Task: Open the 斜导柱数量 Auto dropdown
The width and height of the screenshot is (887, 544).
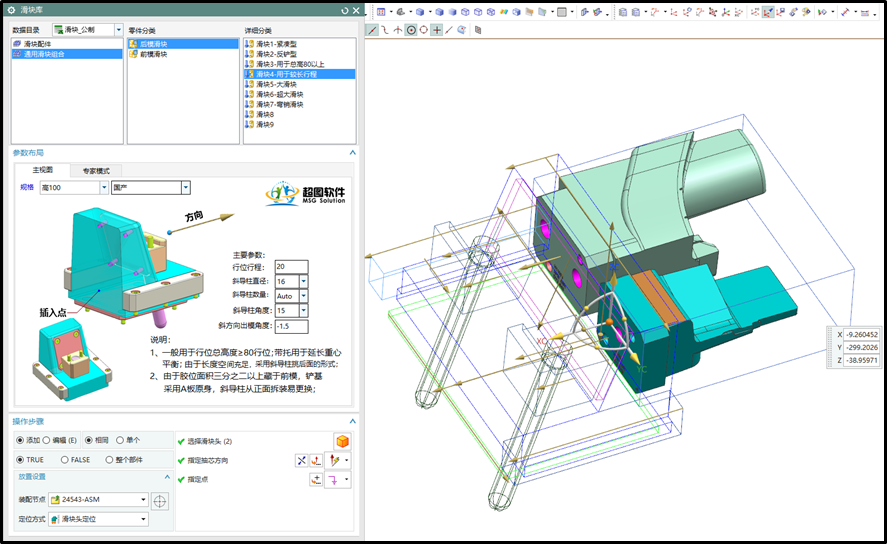Action: click(x=303, y=297)
